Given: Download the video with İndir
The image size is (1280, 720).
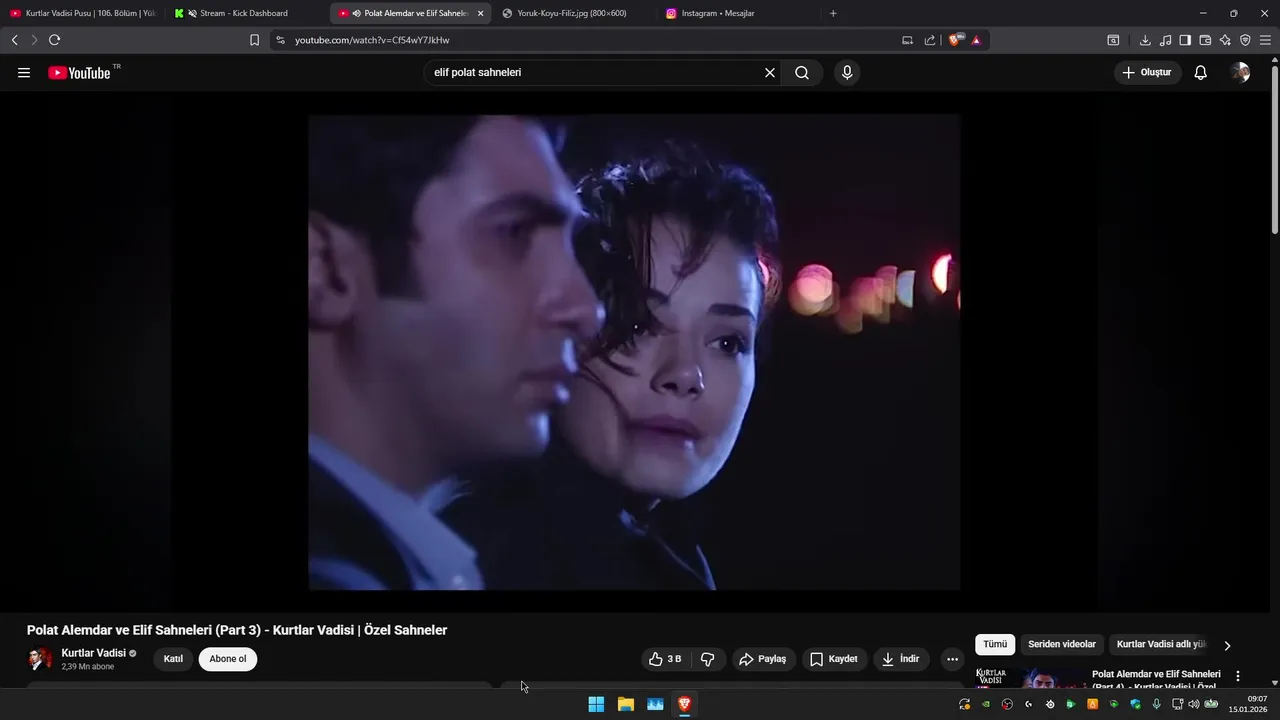Looking at the screenshot, I should point(900,659).
